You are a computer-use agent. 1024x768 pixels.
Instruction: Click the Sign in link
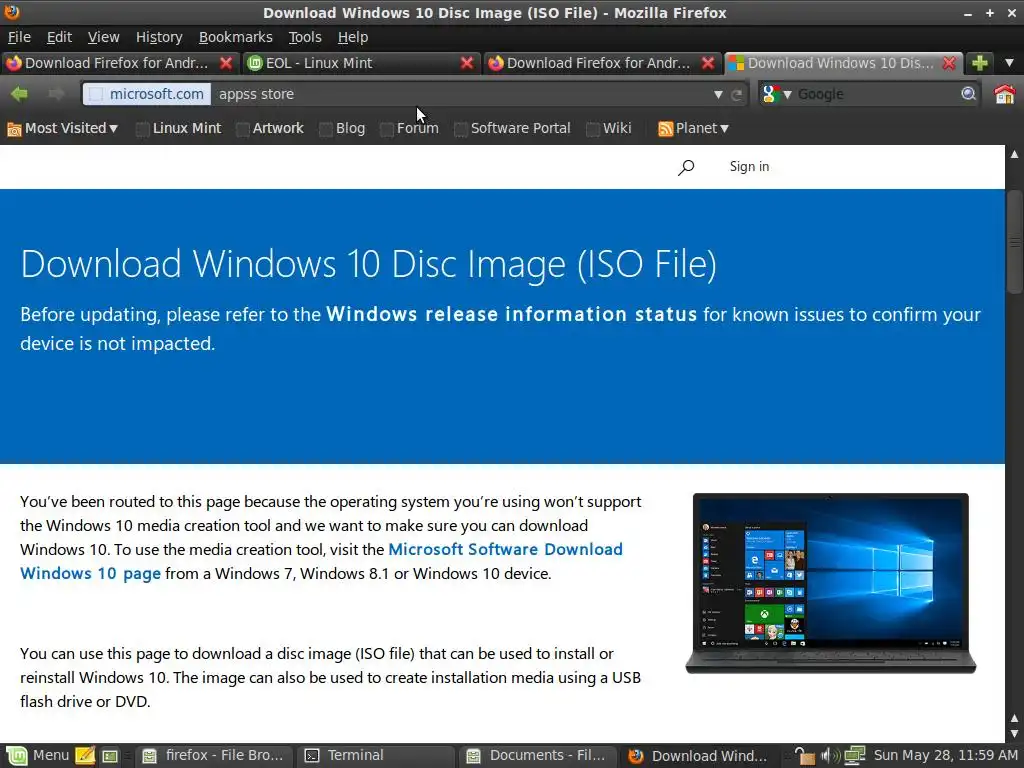pyautogui.click(x=749, y=167)
